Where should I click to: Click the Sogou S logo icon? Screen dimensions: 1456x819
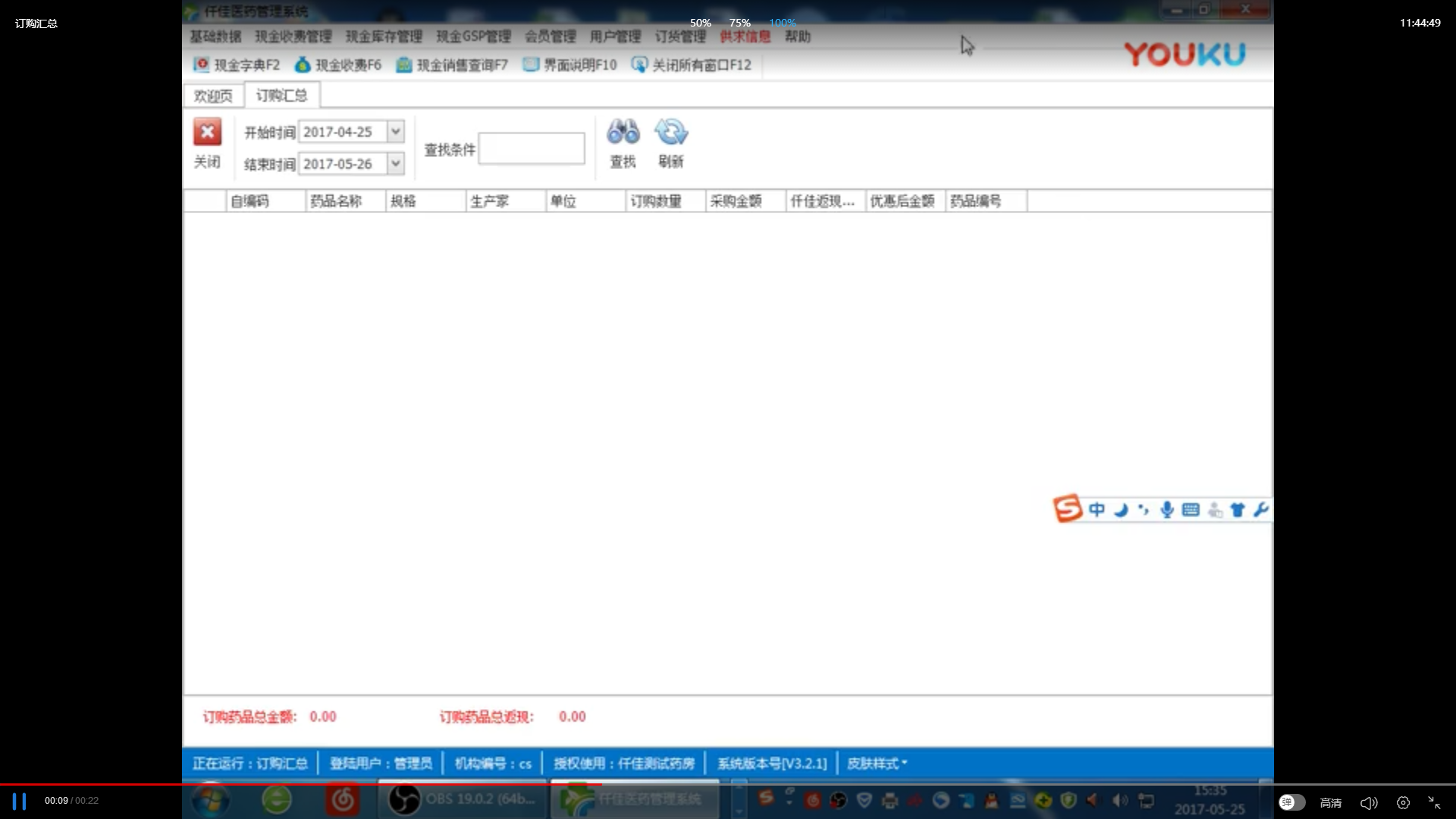click(x=1068, y=509)
